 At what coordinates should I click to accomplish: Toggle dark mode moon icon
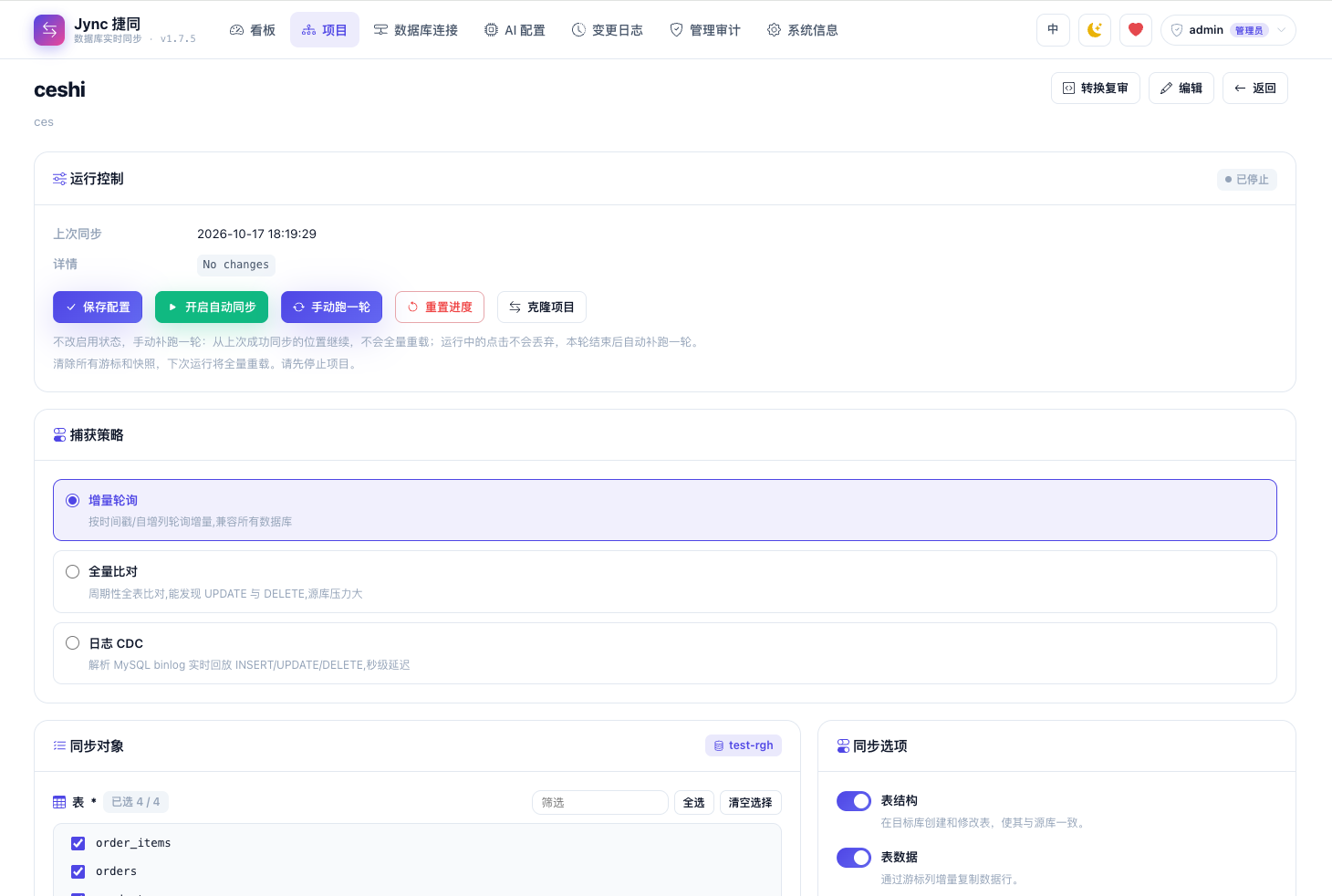(1095, 30)
